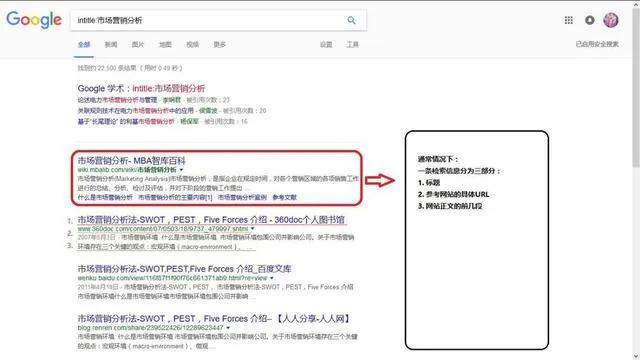The image size is (640, 360).
Task: Expand dropdown arrow beside blog.renren.com URL
Action: point(228,328)
